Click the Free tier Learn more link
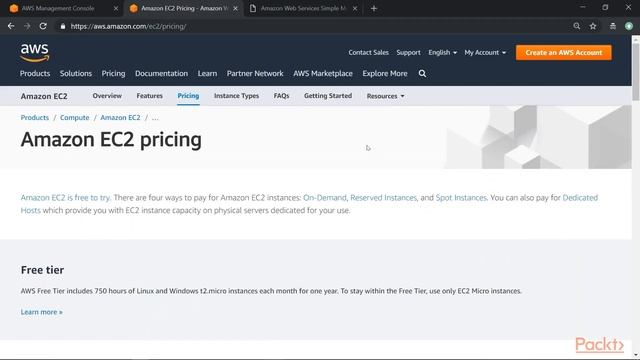Screen dimensions: 640x360 42,312
